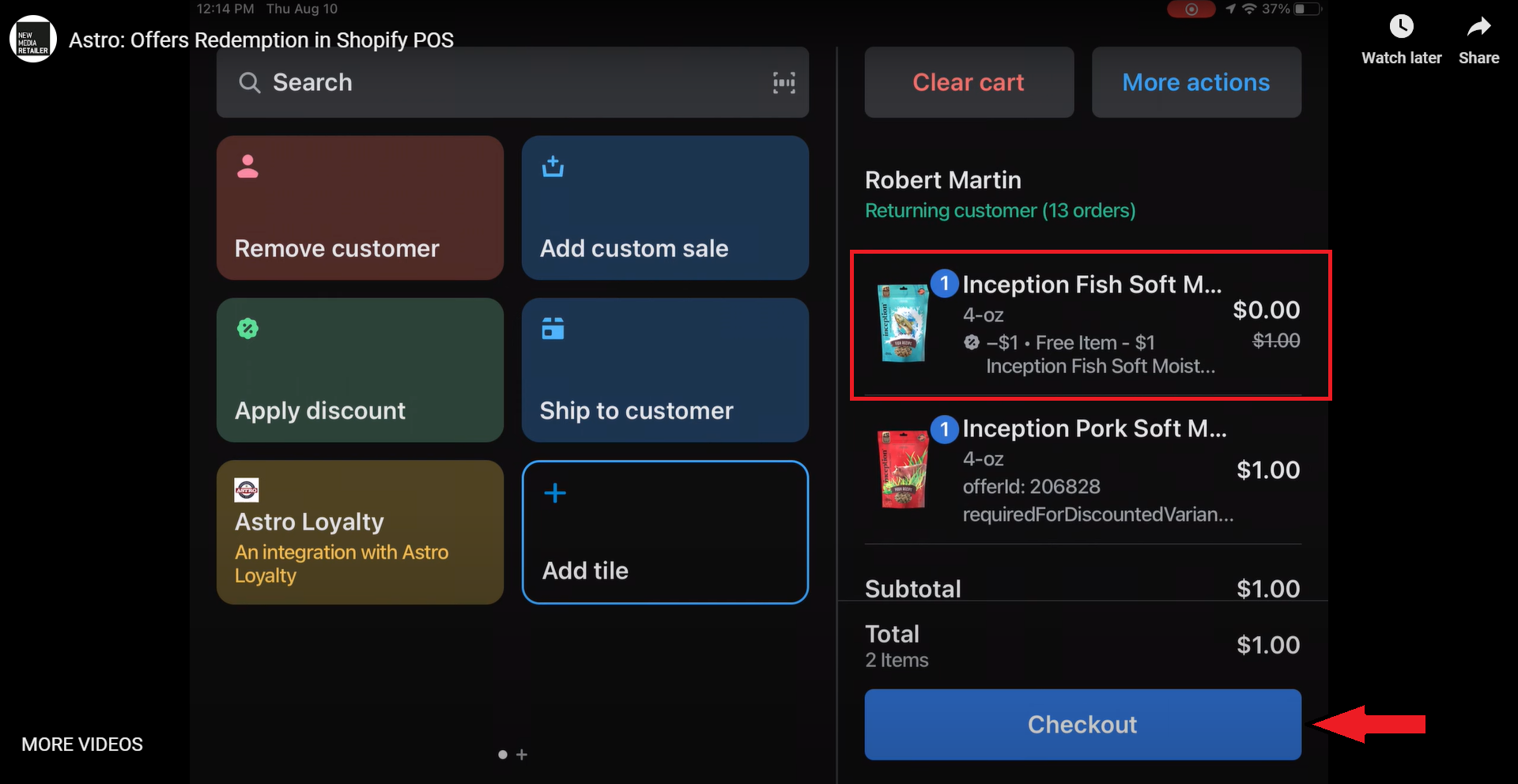The height and width of the screenshot is (784, 1518).
Task: Tap the Remove customer tile
Action: tap(360, 208)
